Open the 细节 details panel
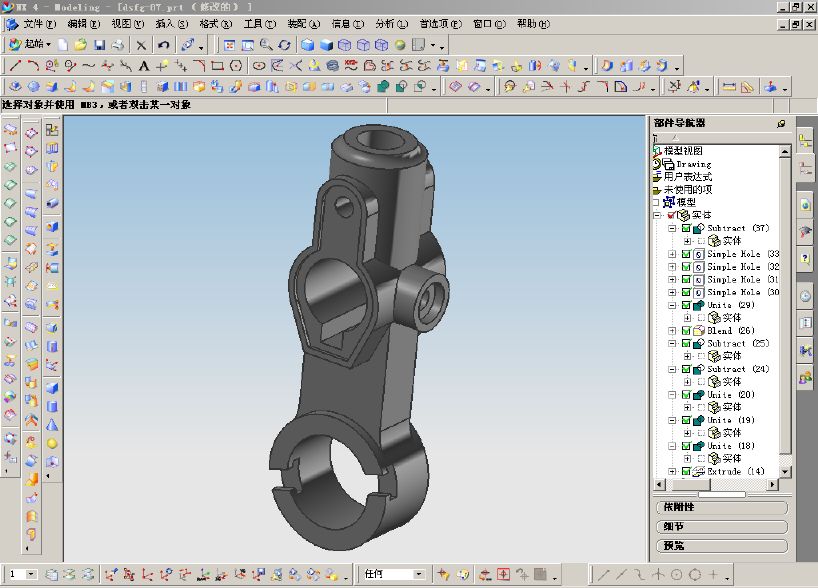This screenshot has width=818, height=588. coord(721,526)
